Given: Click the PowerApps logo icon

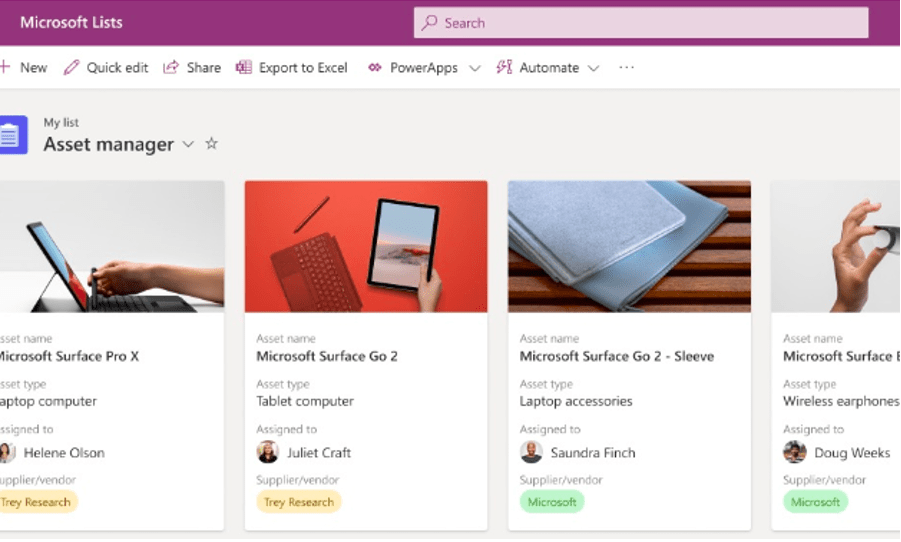Looking at the screenshot, I should [375, 67].
